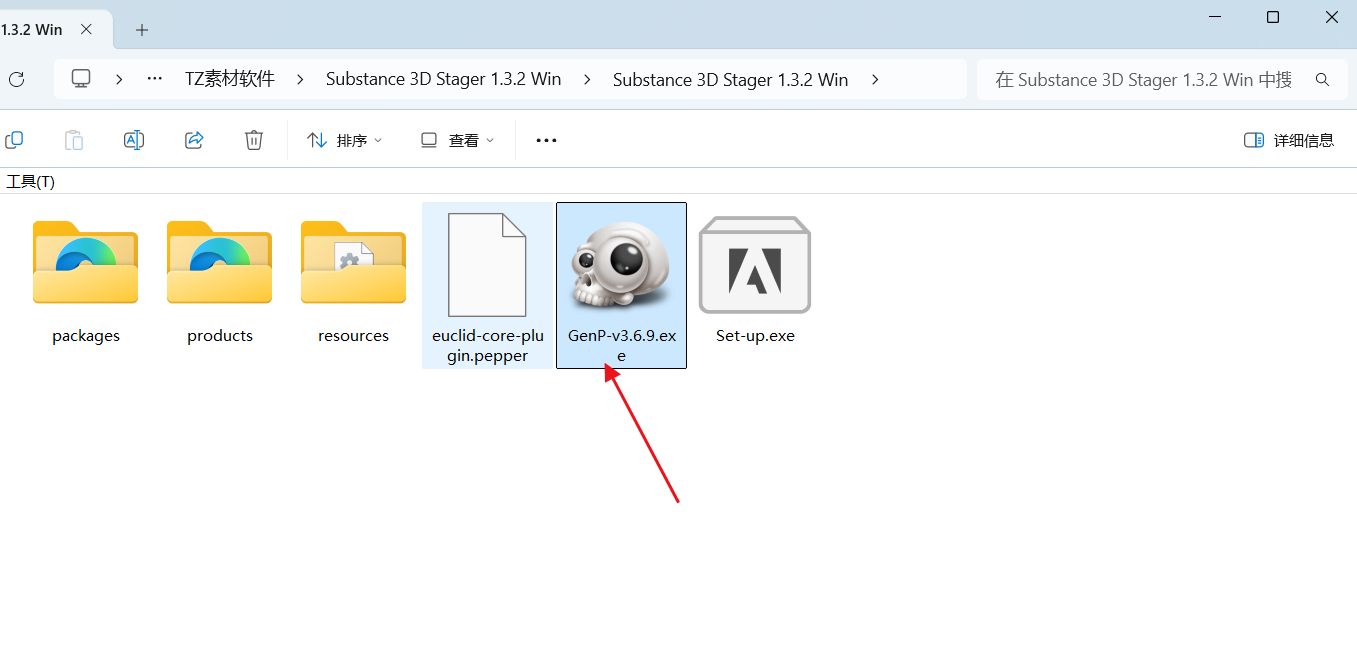Viewport: 1357px width, 671px height.
Task: Add a new Explorer tab
Action: (142, 30)
